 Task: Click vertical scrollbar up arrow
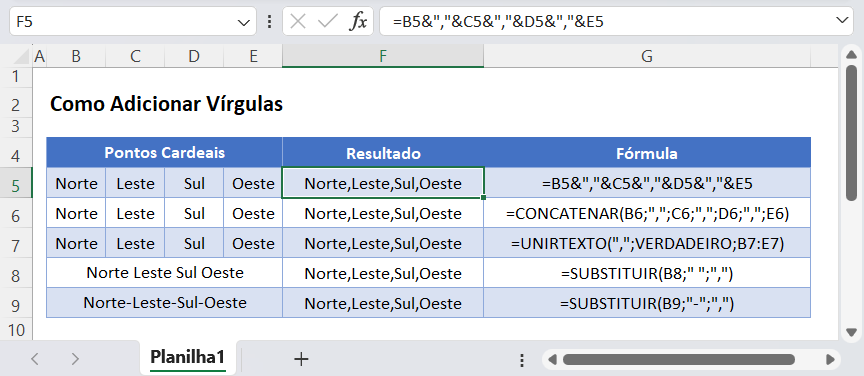[852, 54]
